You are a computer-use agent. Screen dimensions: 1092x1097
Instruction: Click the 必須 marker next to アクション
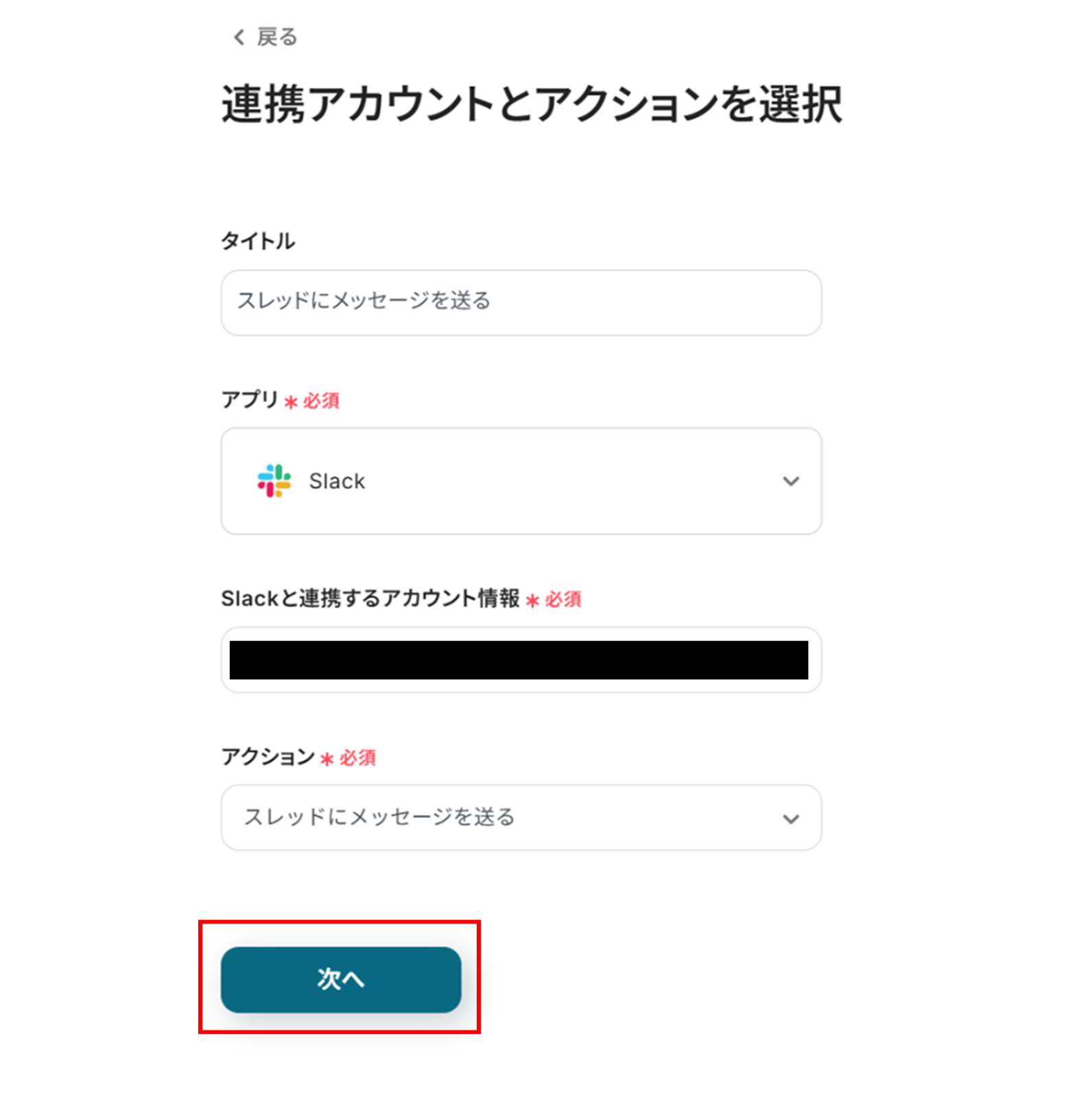(358, 758)
